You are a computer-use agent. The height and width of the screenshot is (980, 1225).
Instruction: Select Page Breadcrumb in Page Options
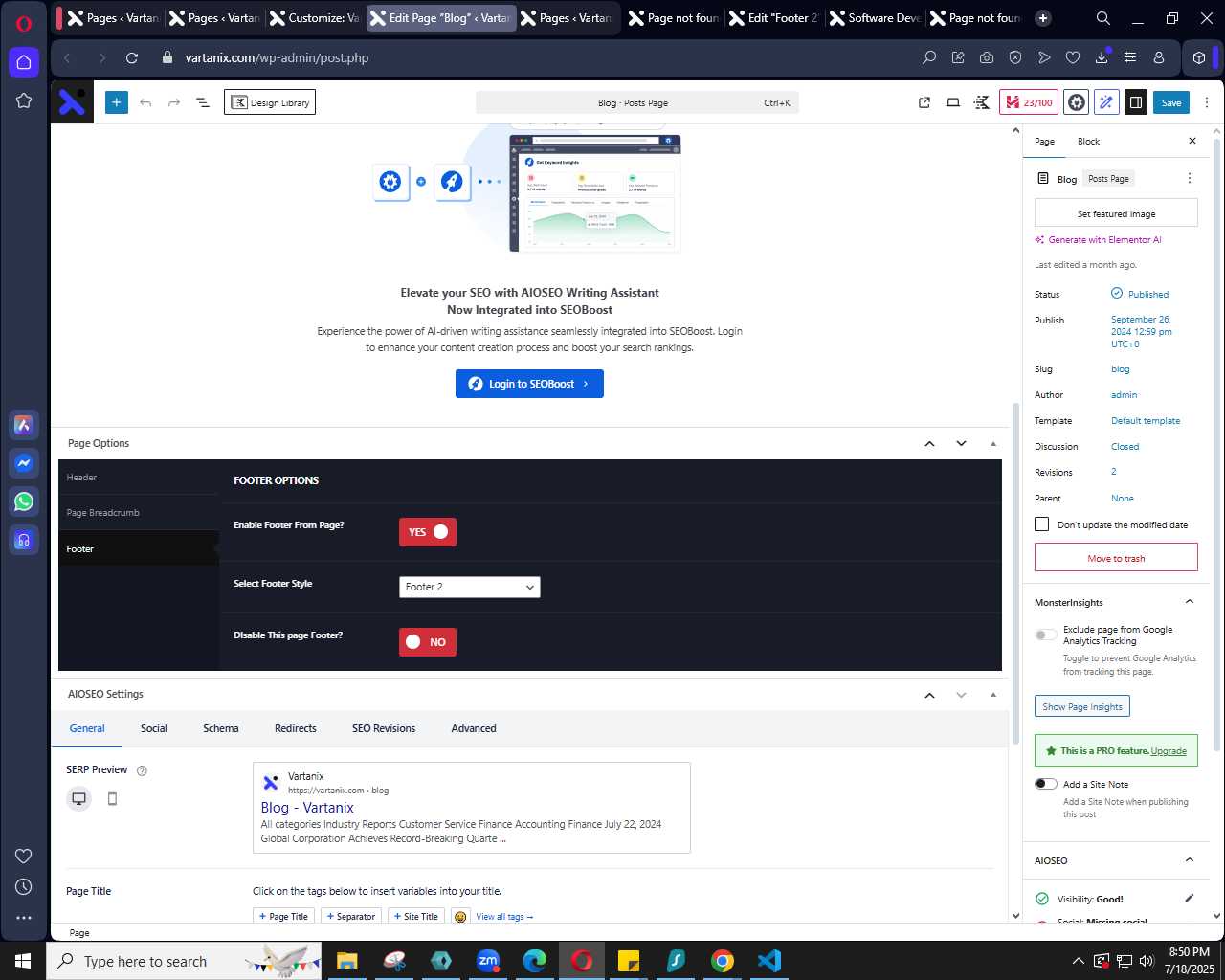139,513
